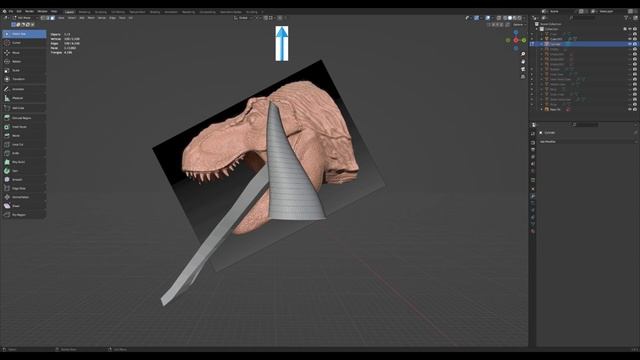Toggle Collection visibility eye icon

[x=630, y=29]
